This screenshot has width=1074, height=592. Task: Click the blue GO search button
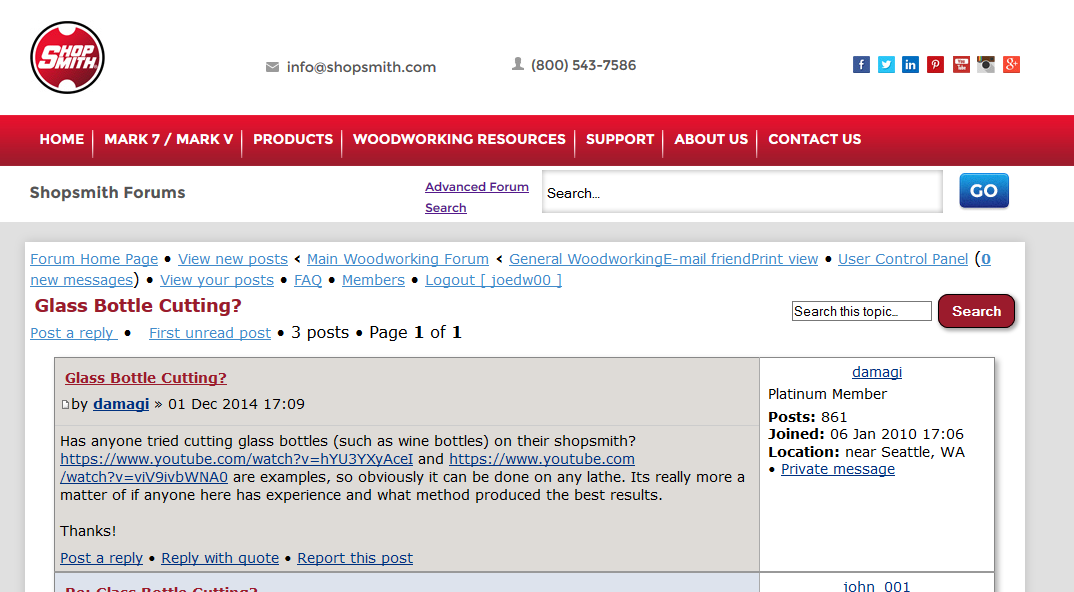tap(984, 190)
